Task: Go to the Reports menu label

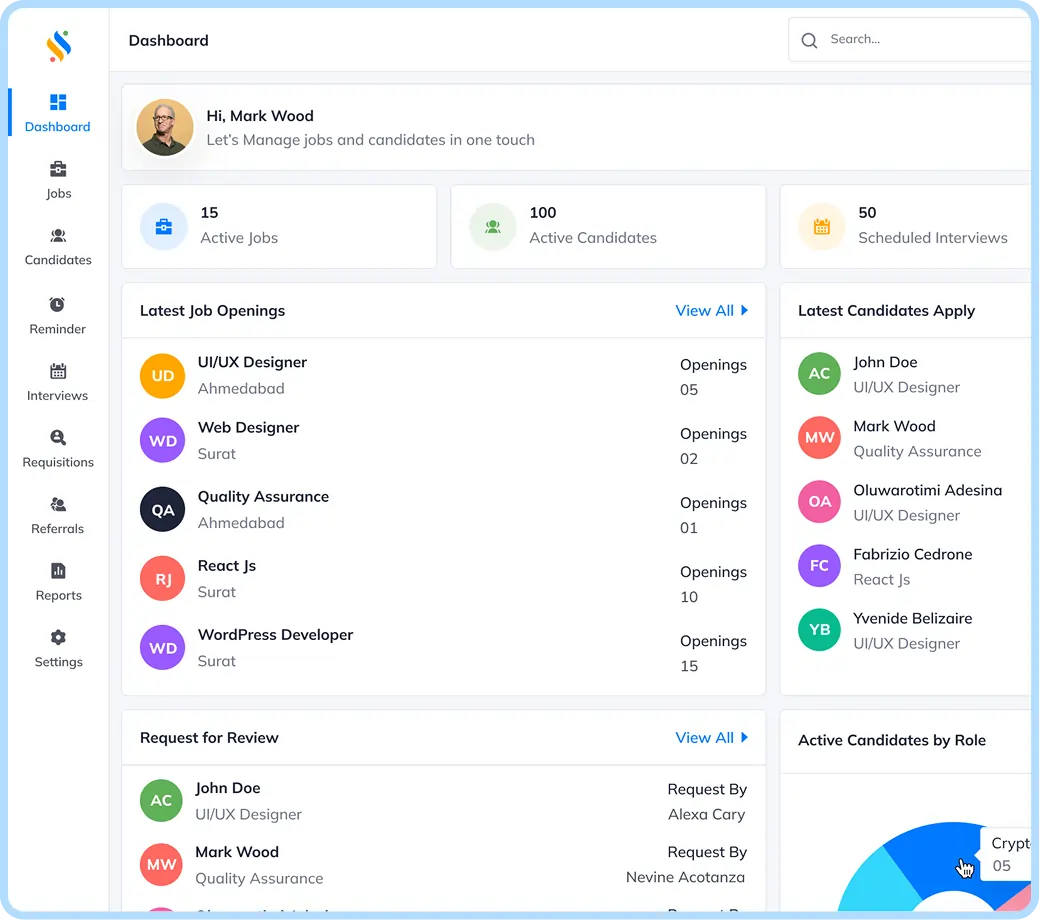Action: click(58, 596)
